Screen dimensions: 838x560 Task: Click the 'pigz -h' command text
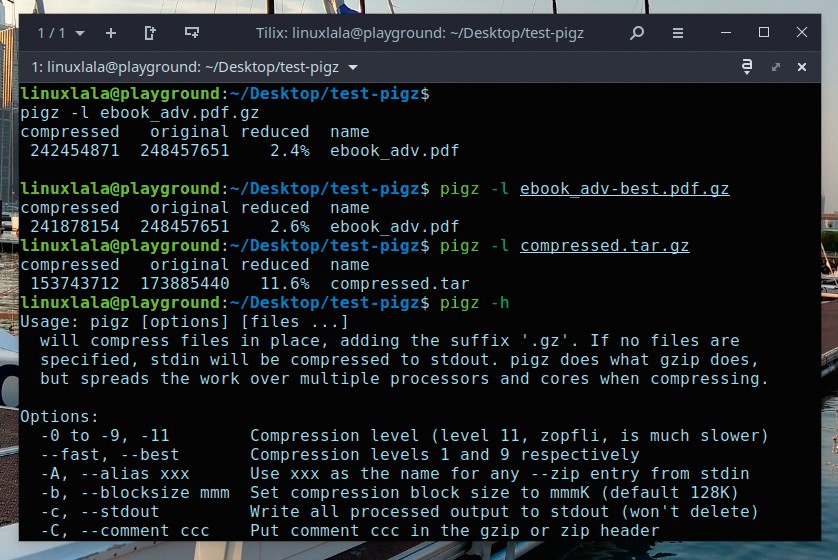pyautogui.click(x=475, y=303)
